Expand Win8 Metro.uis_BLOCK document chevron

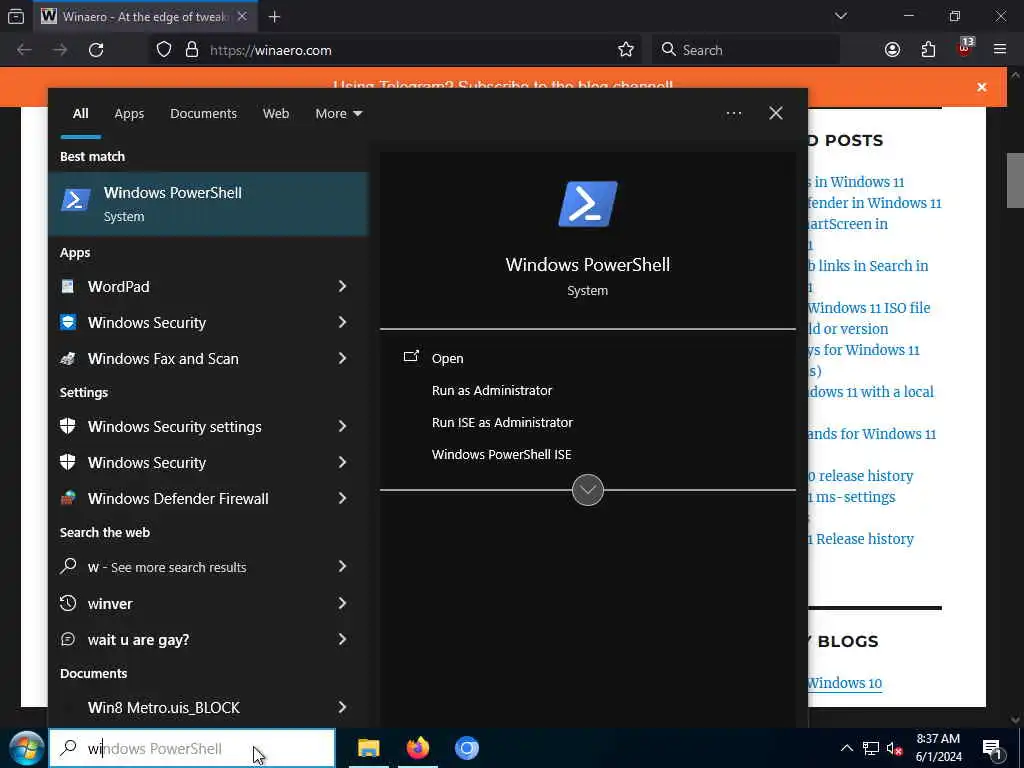342,707
